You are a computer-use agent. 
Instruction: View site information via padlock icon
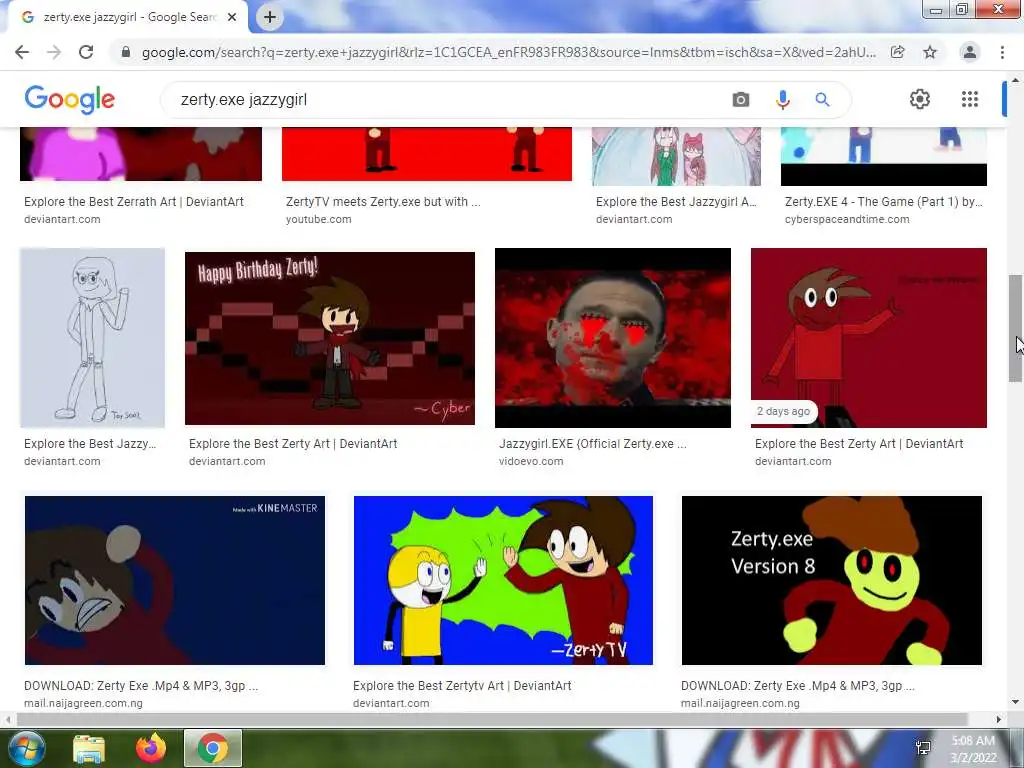[x=126, y=52]
